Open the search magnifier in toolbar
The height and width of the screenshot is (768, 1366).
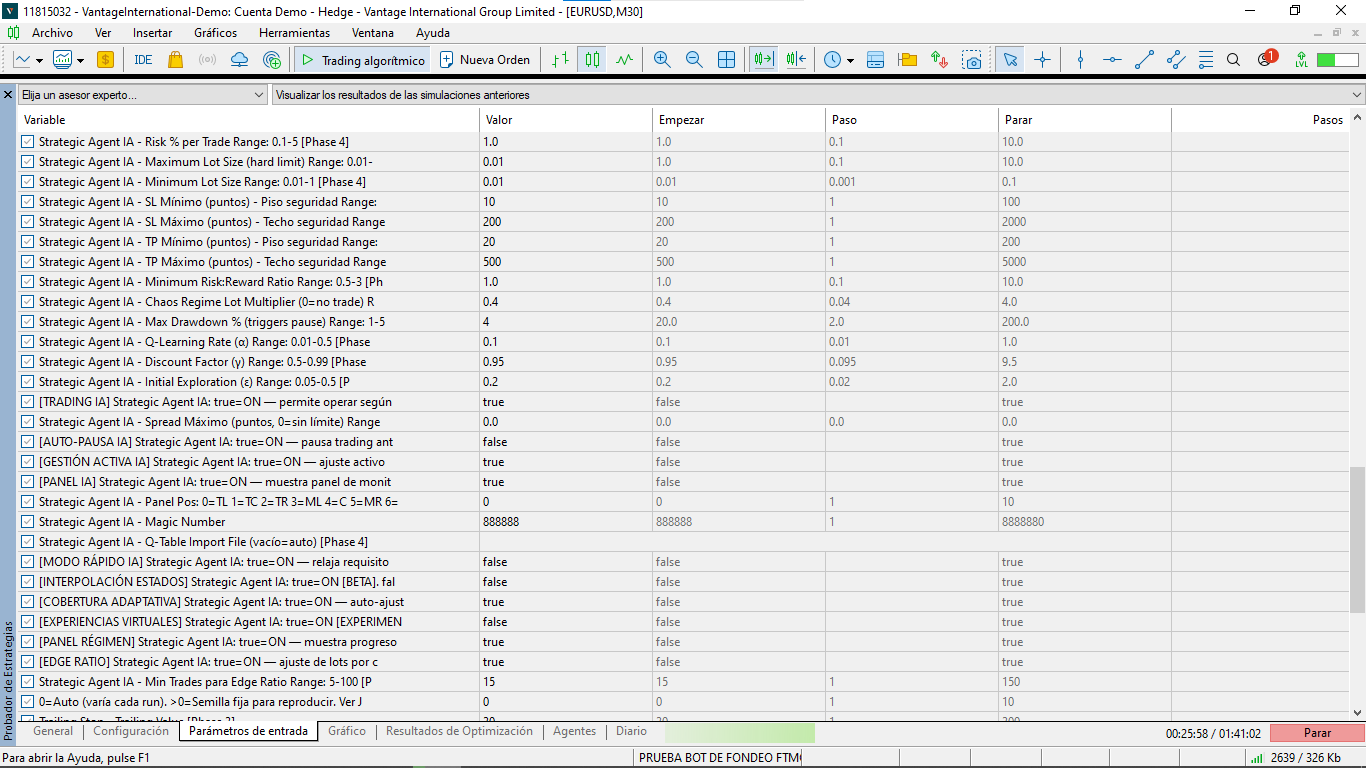1233,60
